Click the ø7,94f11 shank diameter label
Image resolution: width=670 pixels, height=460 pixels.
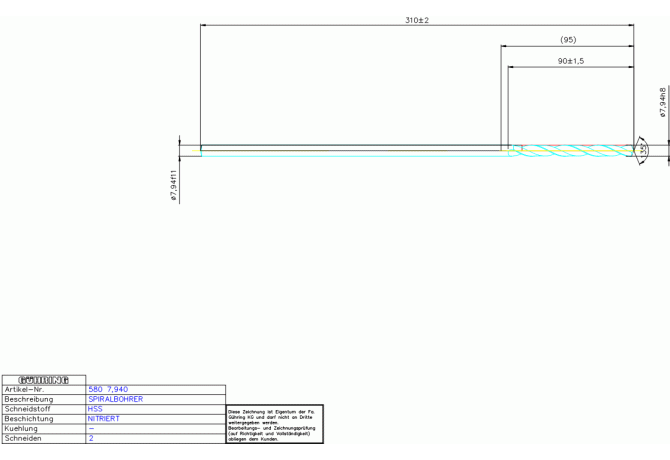174,186
